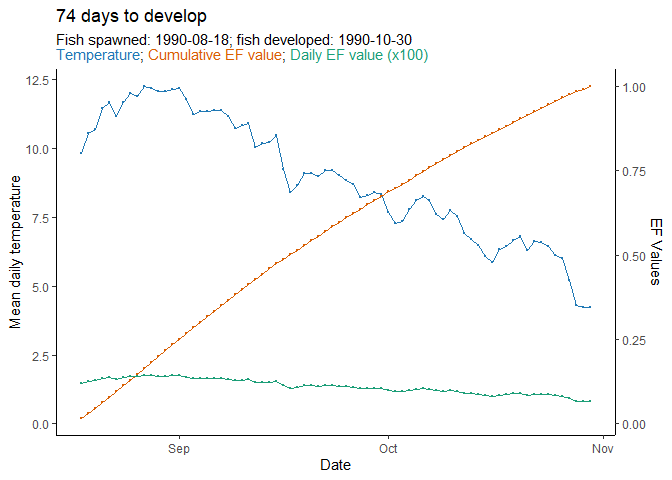Click the orange "Cumulative EF value" legend label
Viewport: 672px width, 480px height.
click(x=215, y=56)
